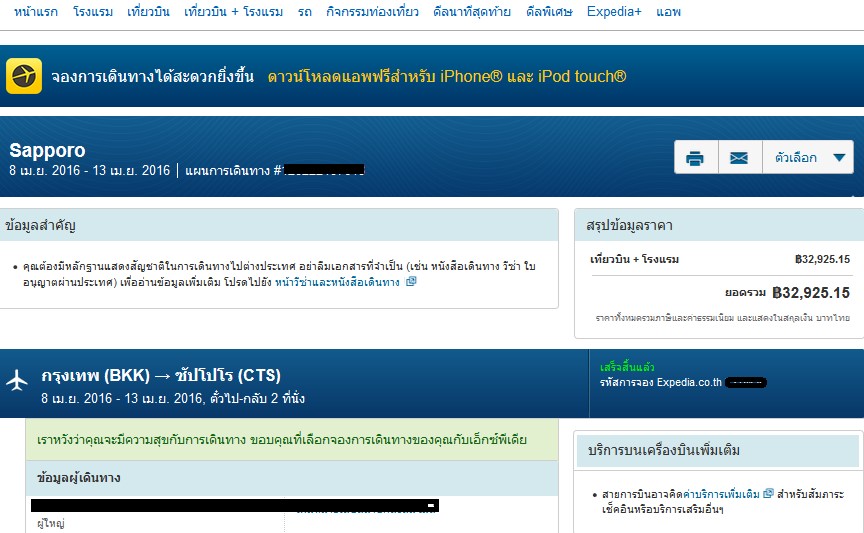Go to ดีลพิเศษ special deals

pos(549,12)
